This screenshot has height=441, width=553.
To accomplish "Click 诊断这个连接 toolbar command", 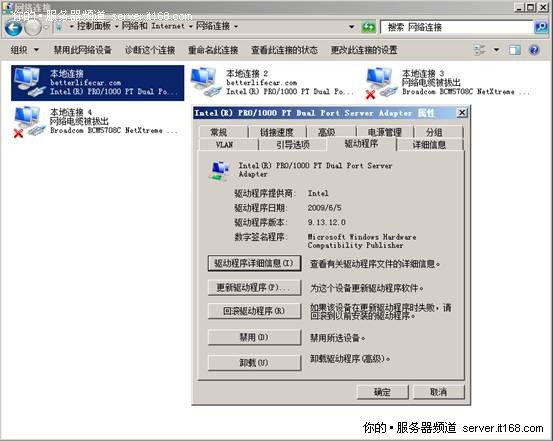I will point(150,50).
